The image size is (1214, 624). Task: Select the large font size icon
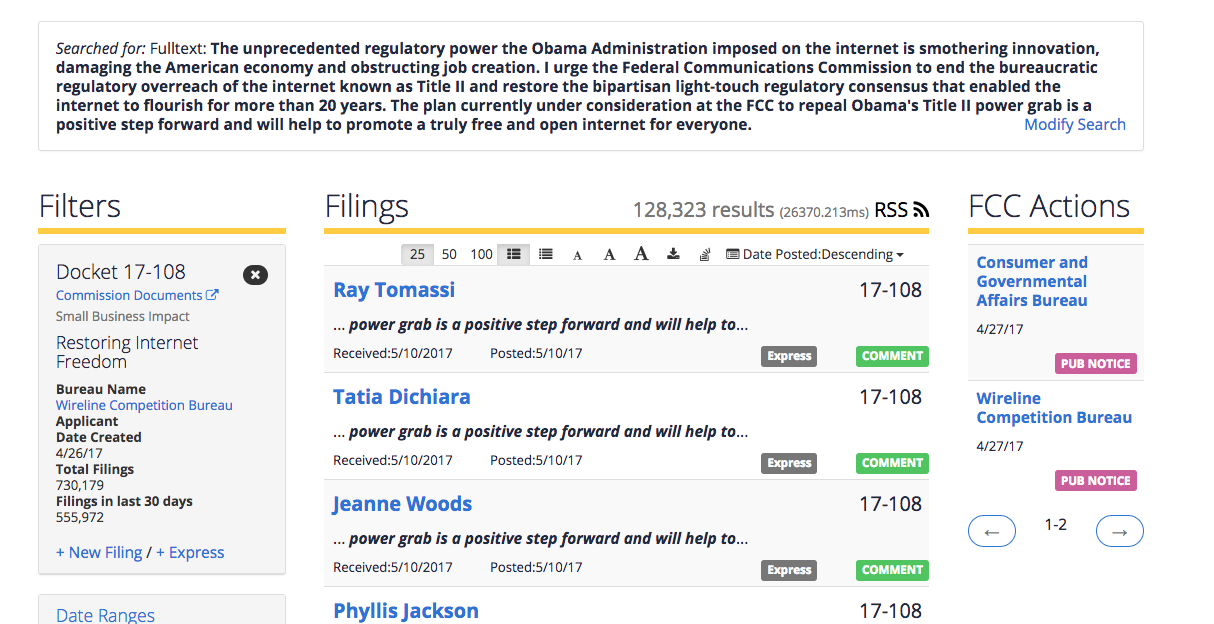641,254
